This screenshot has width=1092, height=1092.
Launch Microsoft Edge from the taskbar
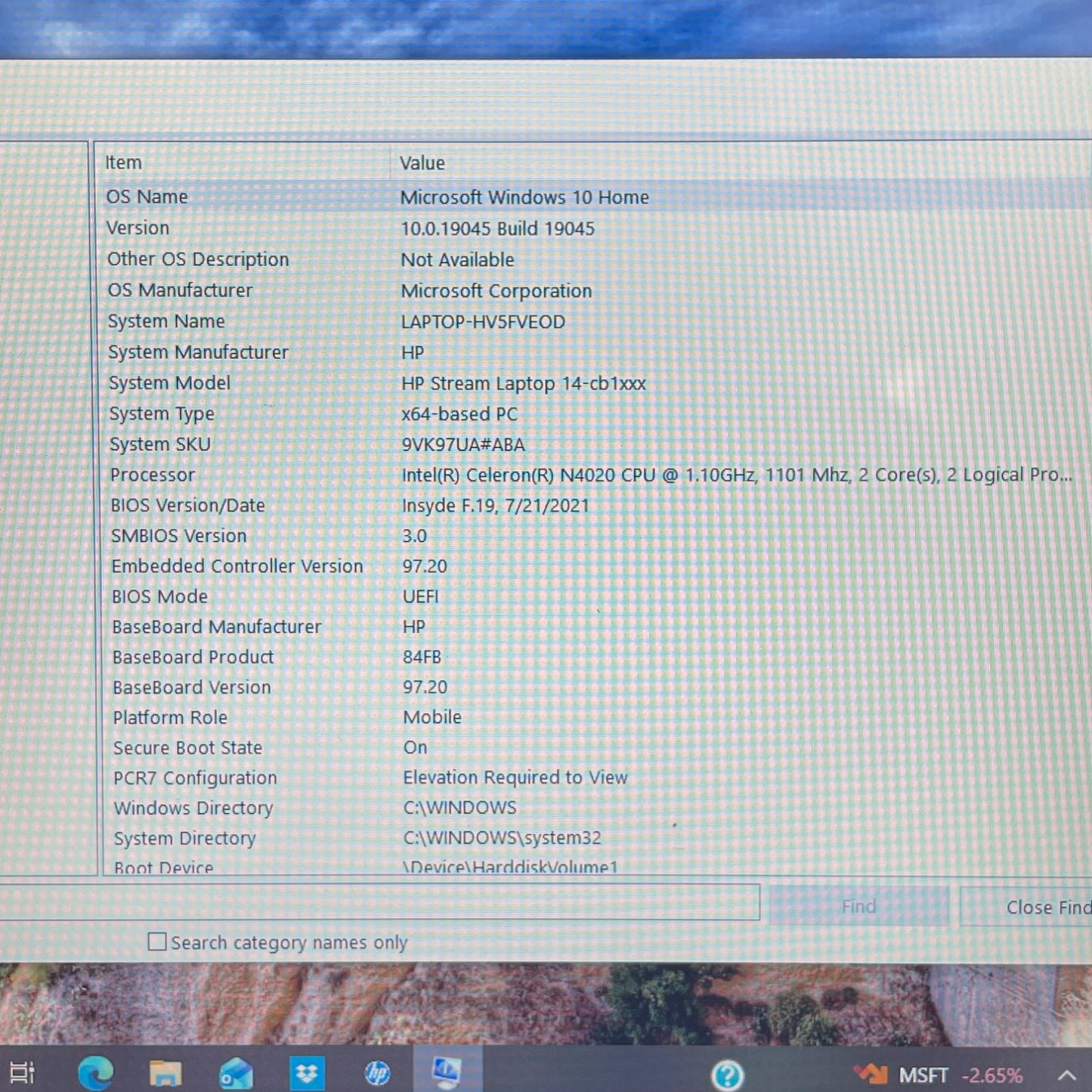(96, 1072)
